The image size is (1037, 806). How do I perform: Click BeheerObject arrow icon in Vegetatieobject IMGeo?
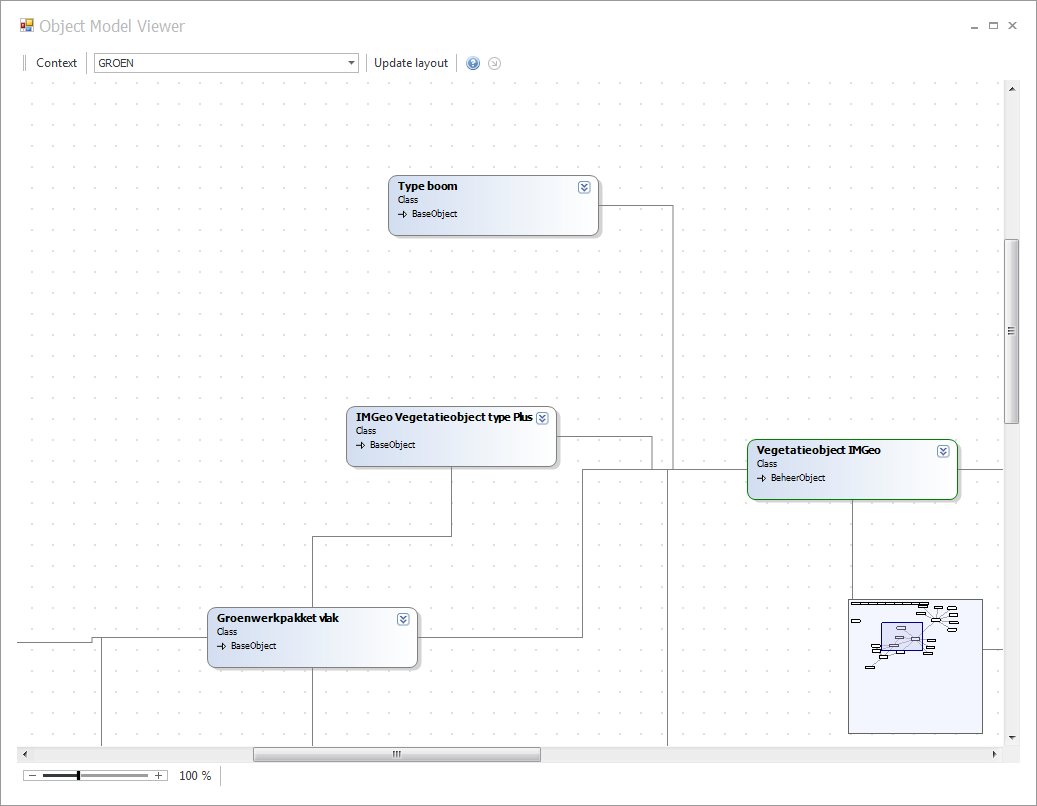tap(761, 478)
